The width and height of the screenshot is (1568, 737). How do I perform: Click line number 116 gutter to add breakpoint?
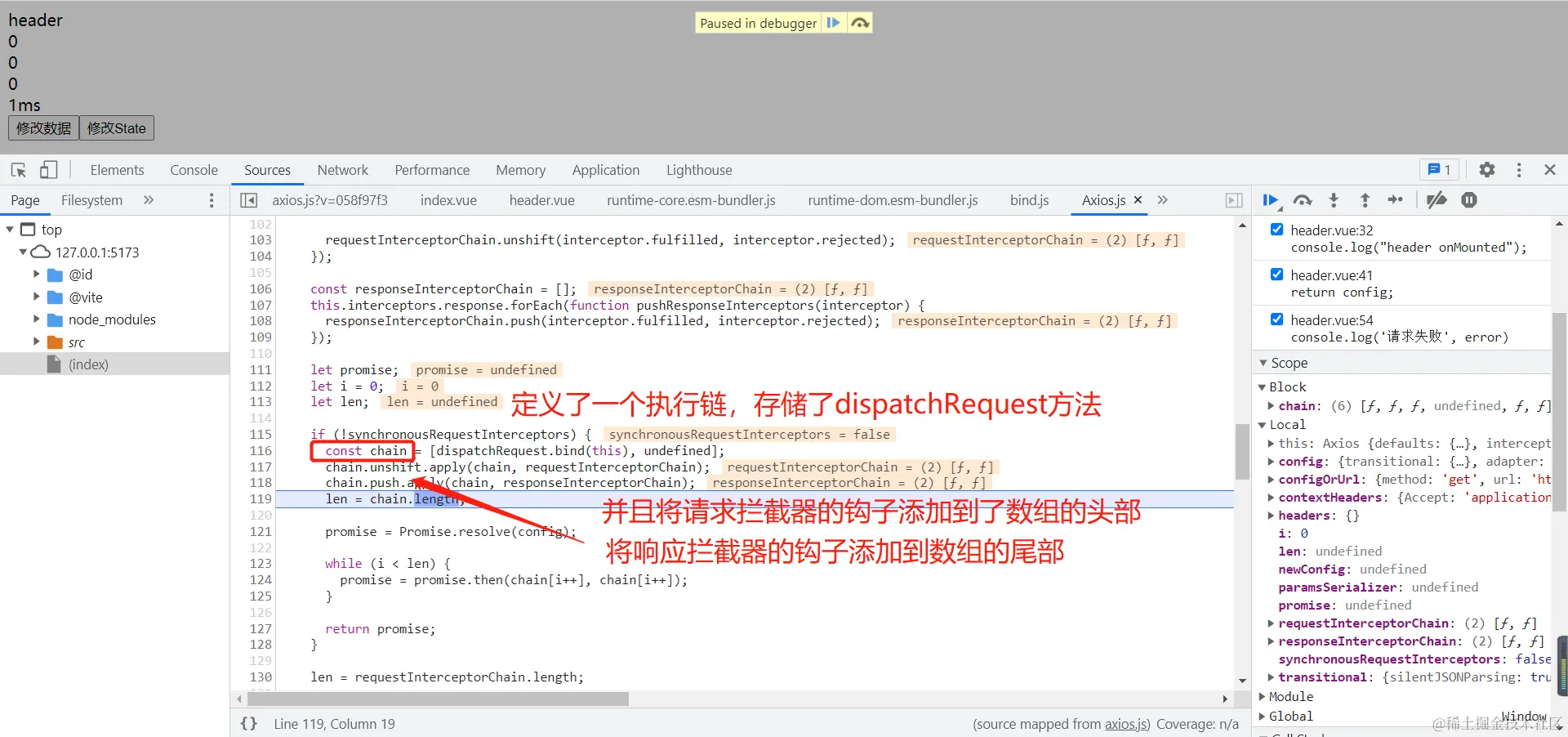[261, 451]
